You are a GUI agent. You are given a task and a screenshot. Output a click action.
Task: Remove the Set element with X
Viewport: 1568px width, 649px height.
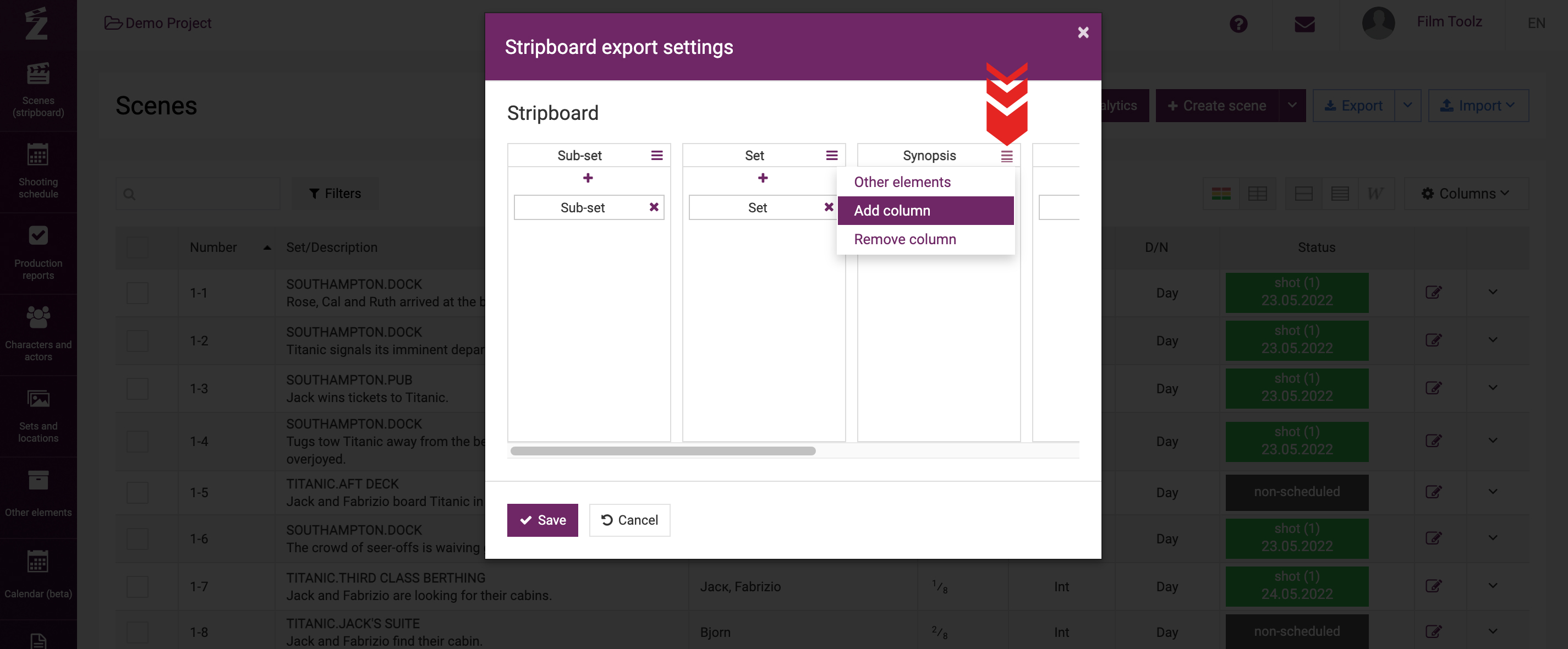coord(829,207)
